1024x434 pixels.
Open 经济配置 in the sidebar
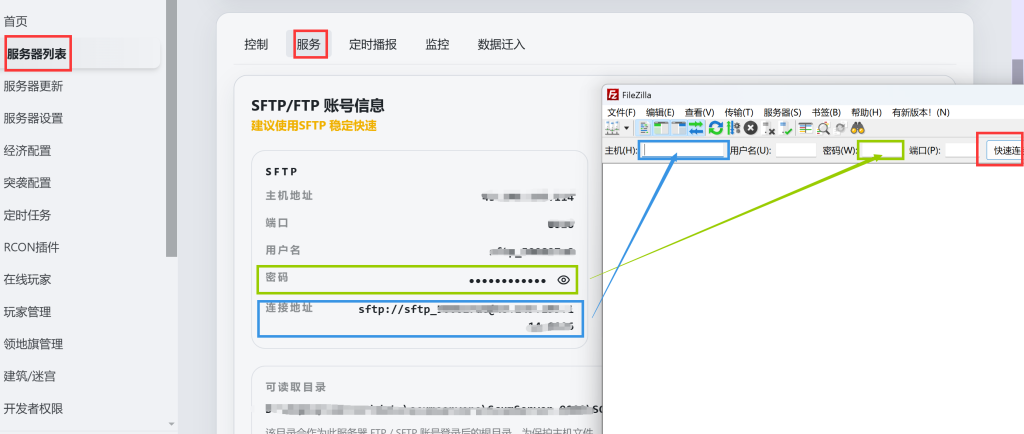pos(27,151)
